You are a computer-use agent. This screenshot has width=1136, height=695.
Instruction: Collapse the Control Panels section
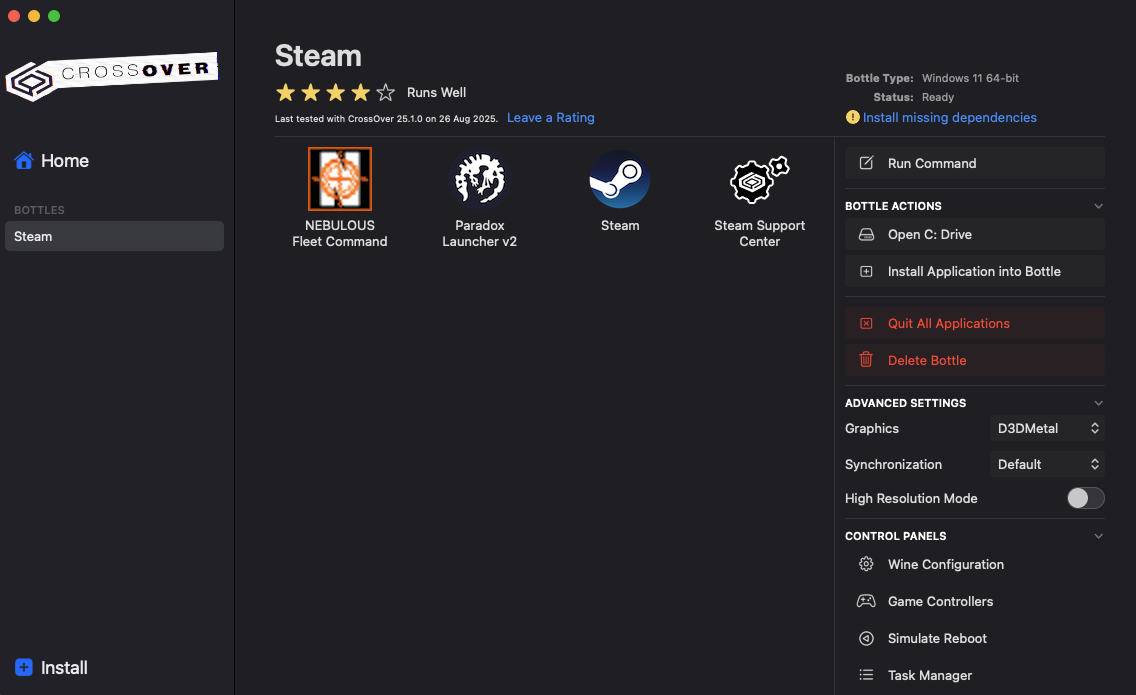pyautogui.click(x=1098, y=536)
